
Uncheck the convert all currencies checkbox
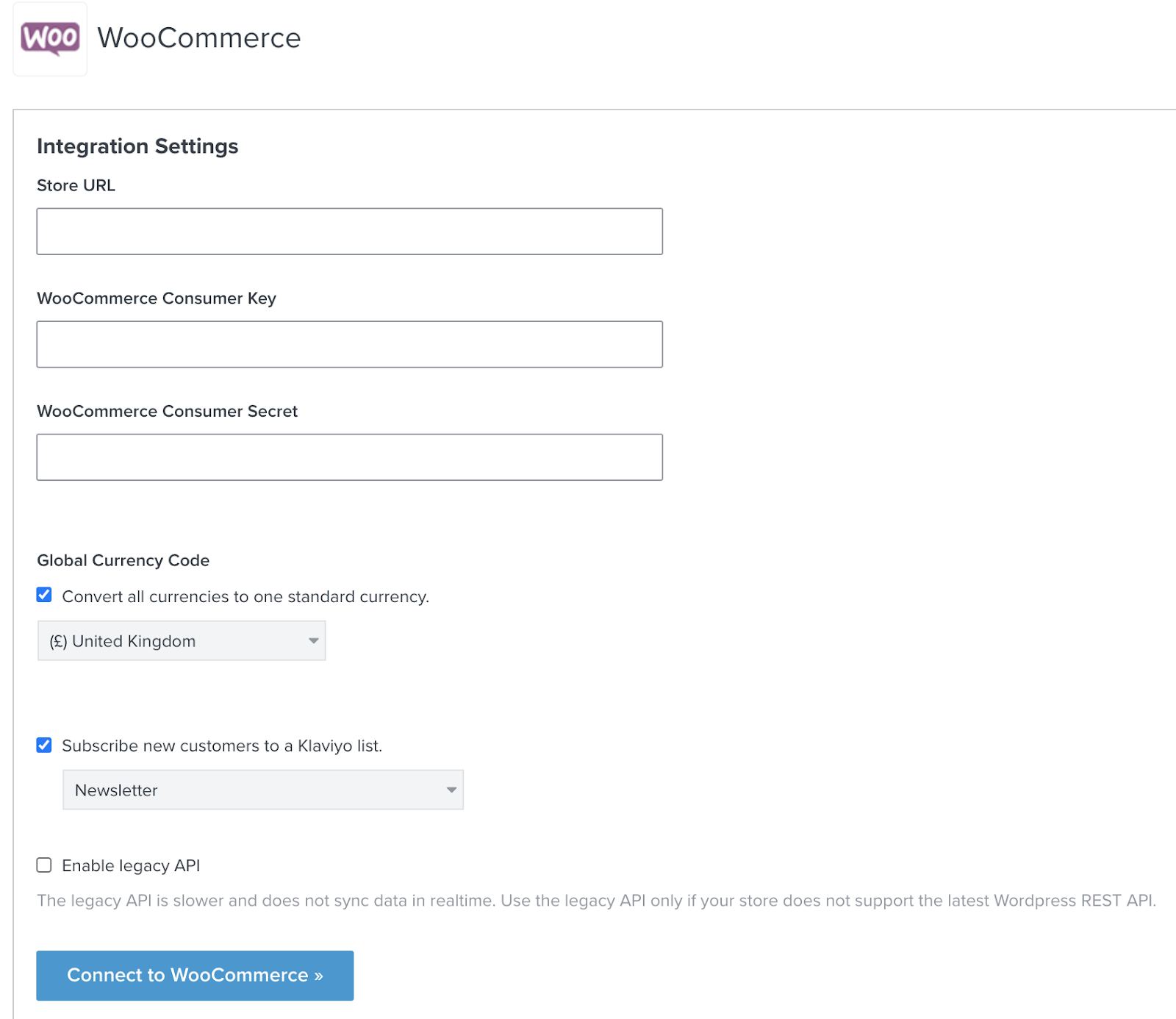coord(44,595)
